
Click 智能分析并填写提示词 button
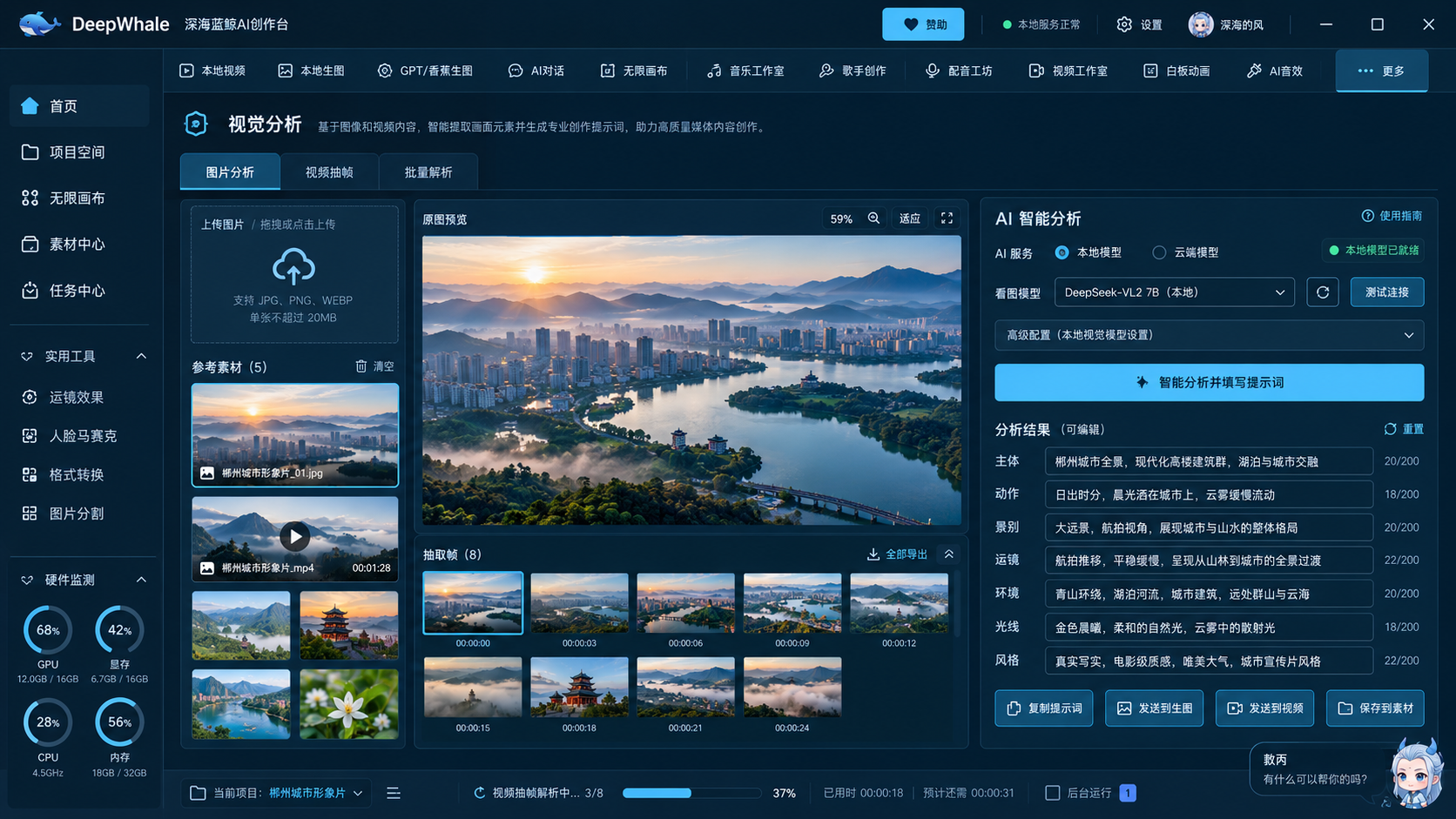point(1209,383)
